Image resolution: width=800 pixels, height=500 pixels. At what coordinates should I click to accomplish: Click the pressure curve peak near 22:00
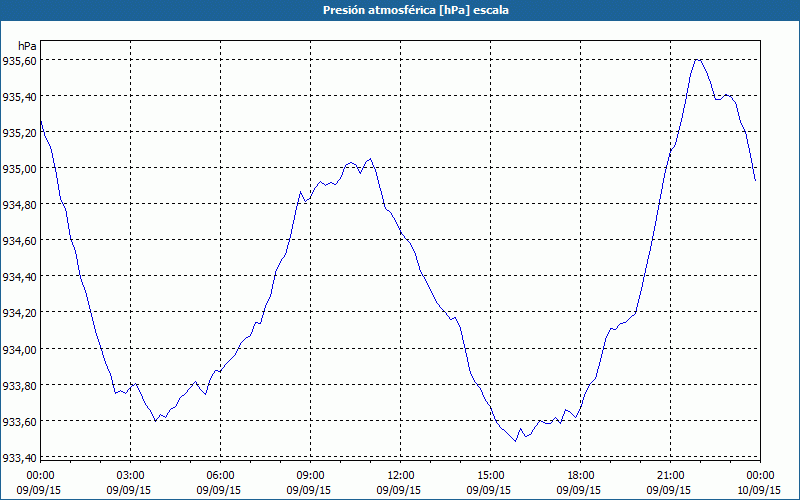697,60
